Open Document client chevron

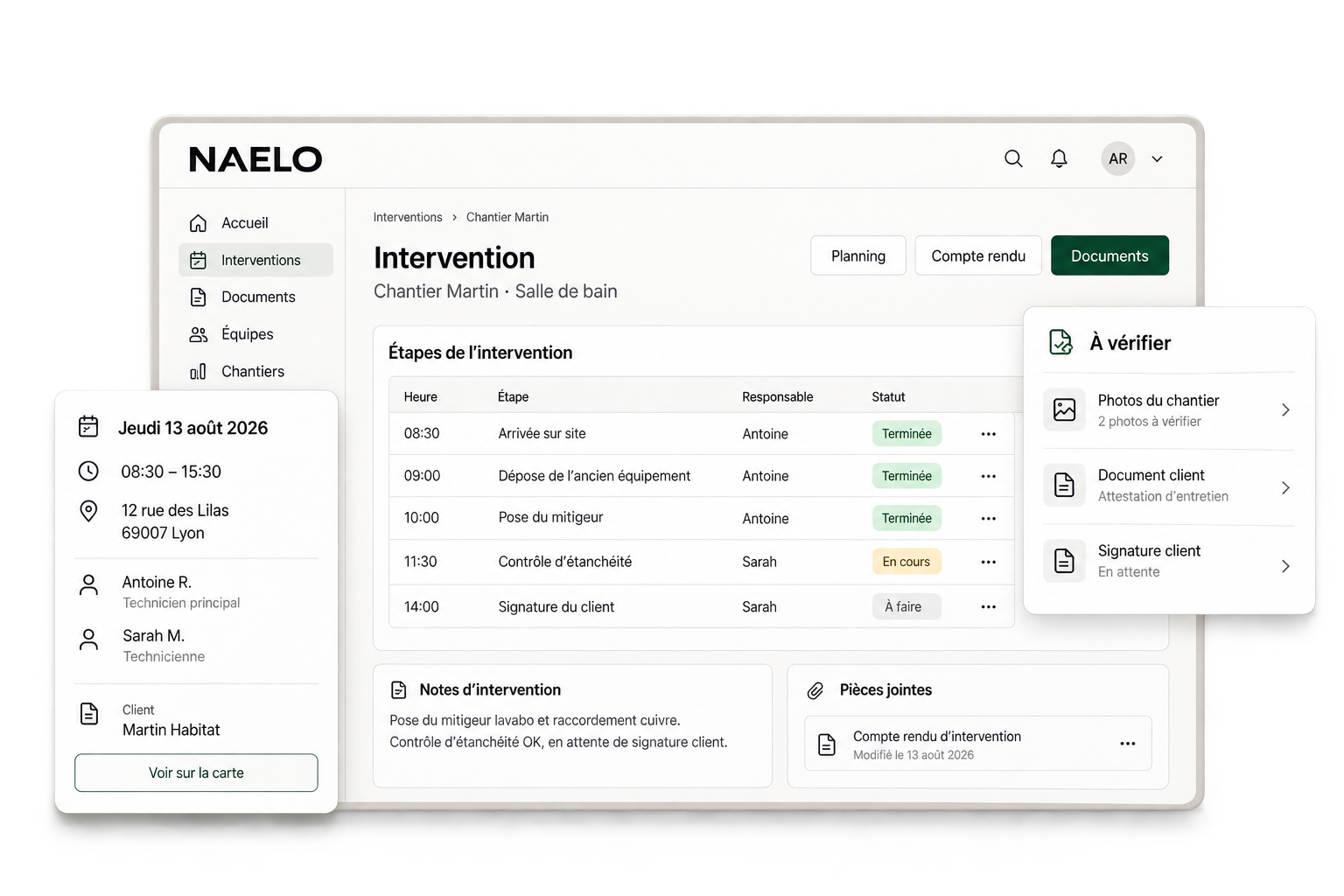(x=1285, y=487)
